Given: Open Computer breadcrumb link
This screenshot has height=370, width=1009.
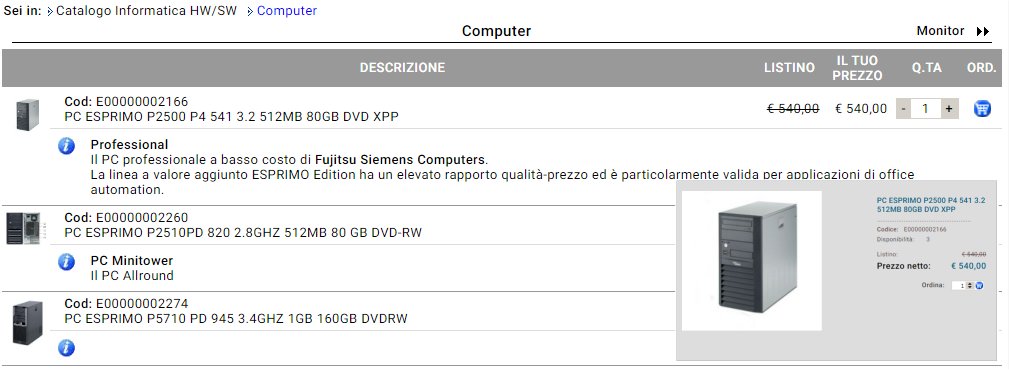Looking at the screenshot, I should (x=287, y=11).
